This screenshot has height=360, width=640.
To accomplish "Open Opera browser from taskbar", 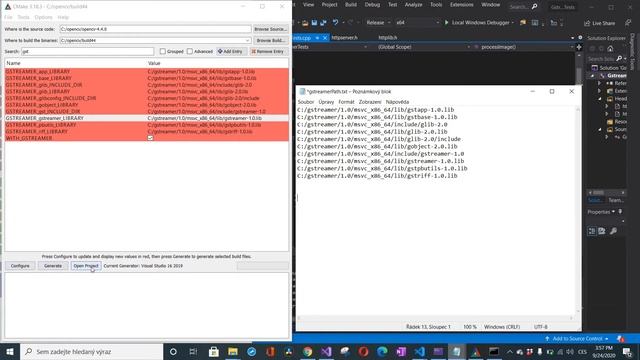I will click(x=363, y=351).
